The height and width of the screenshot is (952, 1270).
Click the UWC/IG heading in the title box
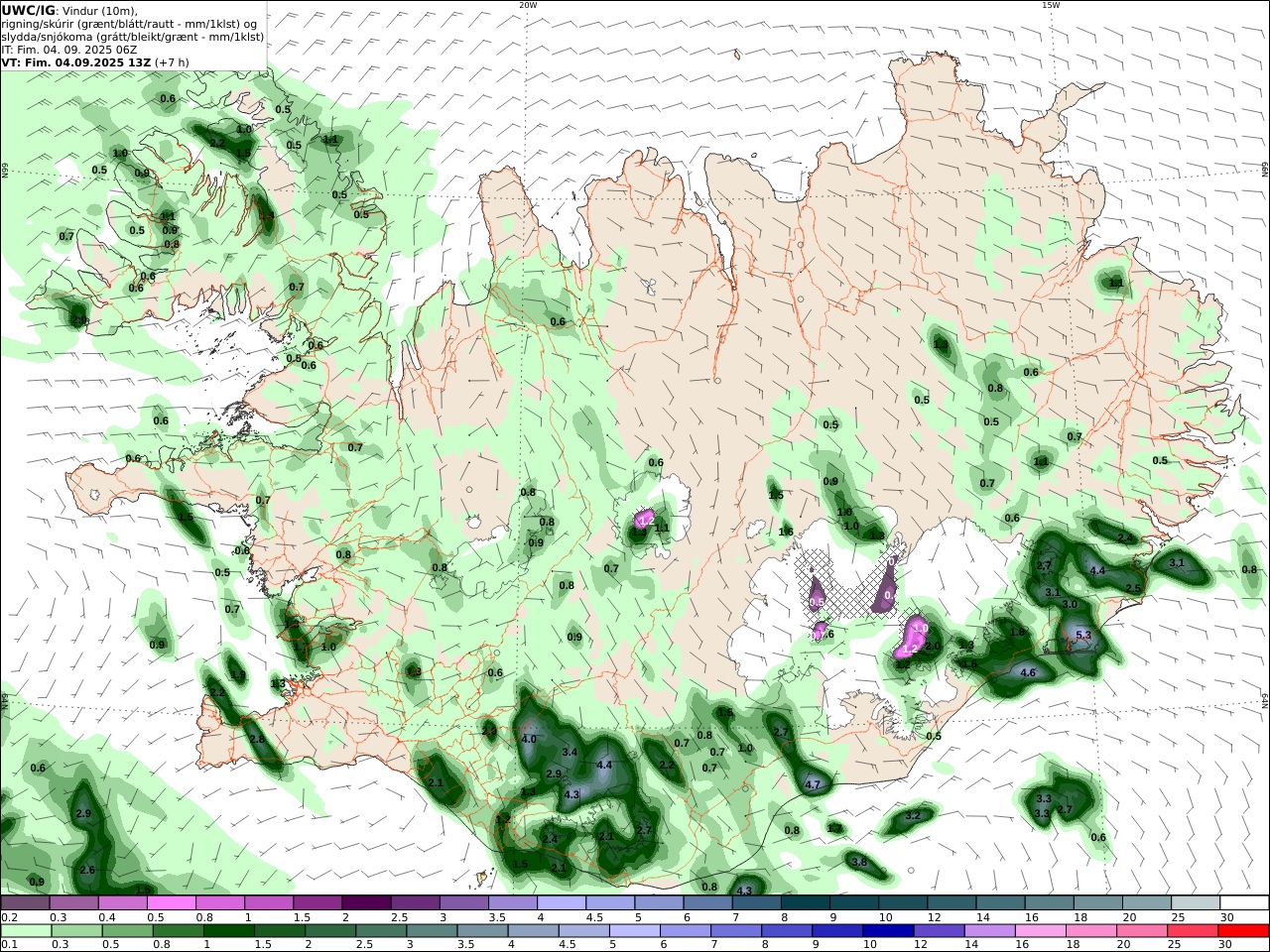pyautogui.click(x=29, y=10)
